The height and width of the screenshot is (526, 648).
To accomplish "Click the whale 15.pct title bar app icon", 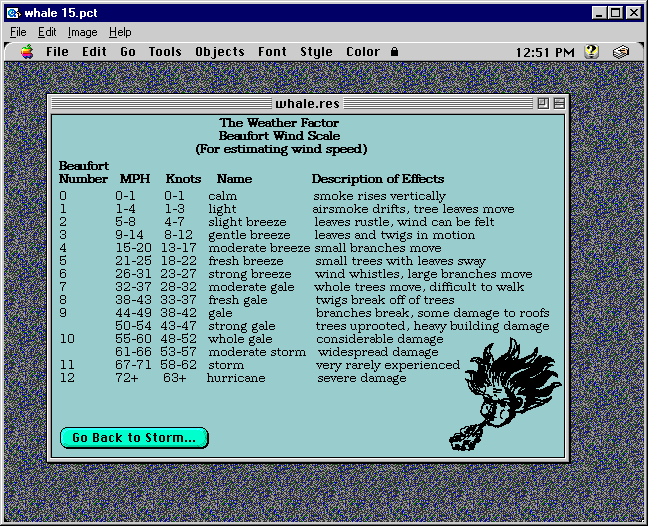I will point(14,13).
